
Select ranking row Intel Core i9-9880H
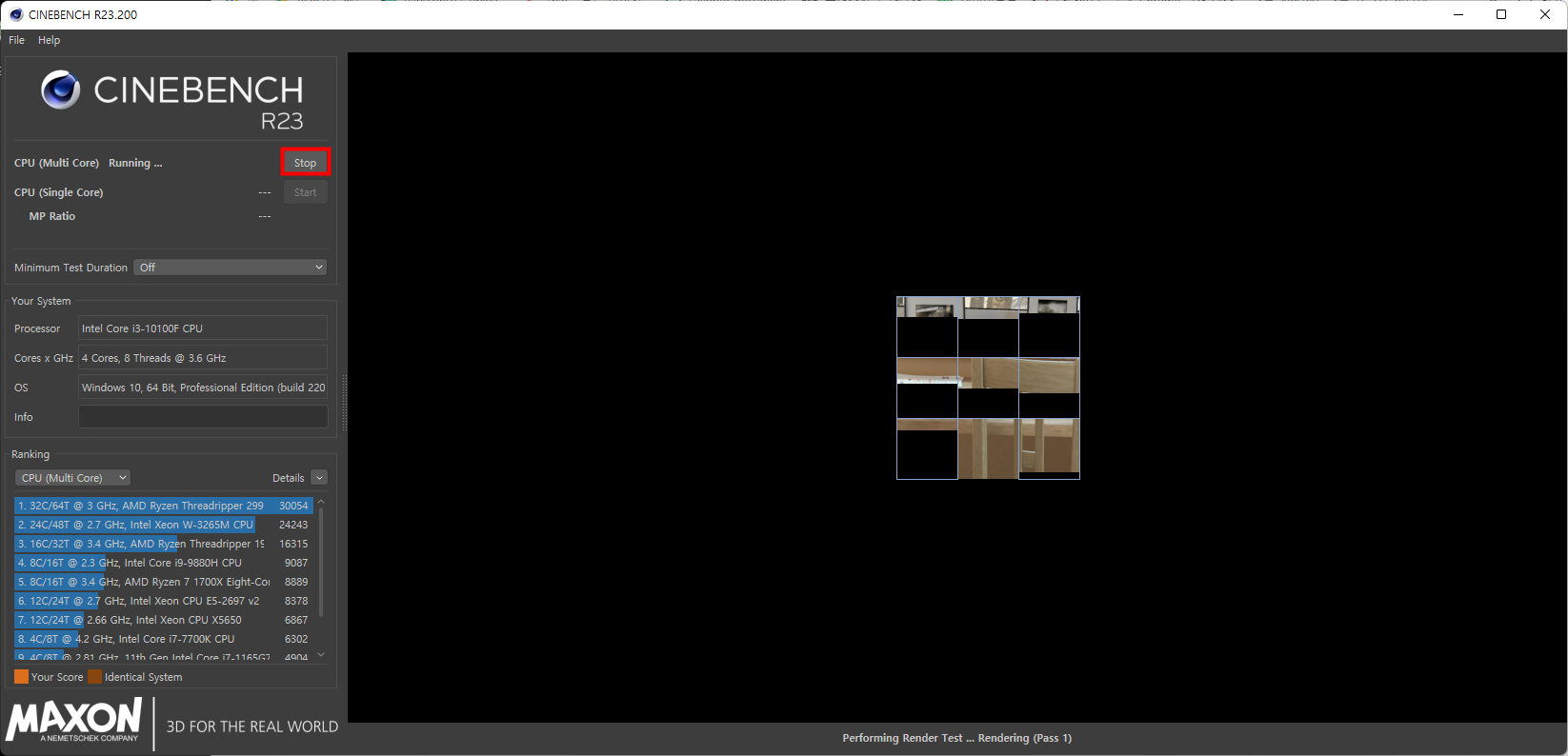tap(164, 563)
